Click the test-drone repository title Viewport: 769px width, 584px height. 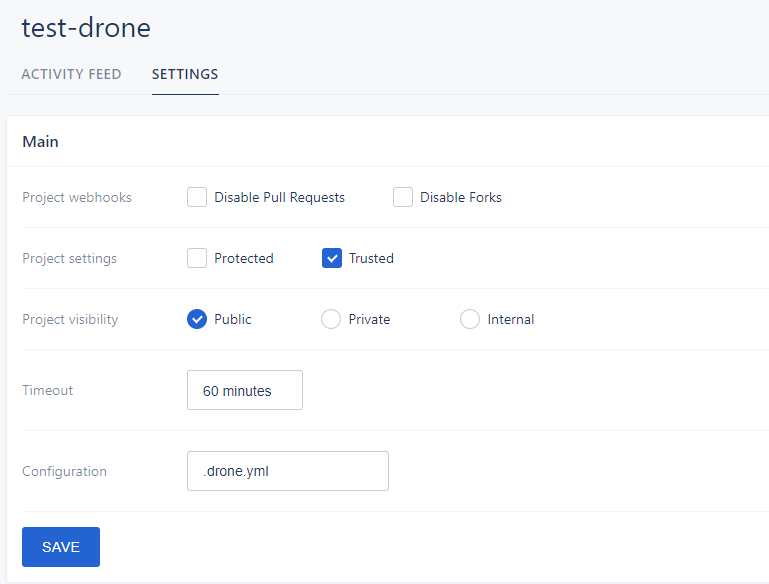[86, 27]
